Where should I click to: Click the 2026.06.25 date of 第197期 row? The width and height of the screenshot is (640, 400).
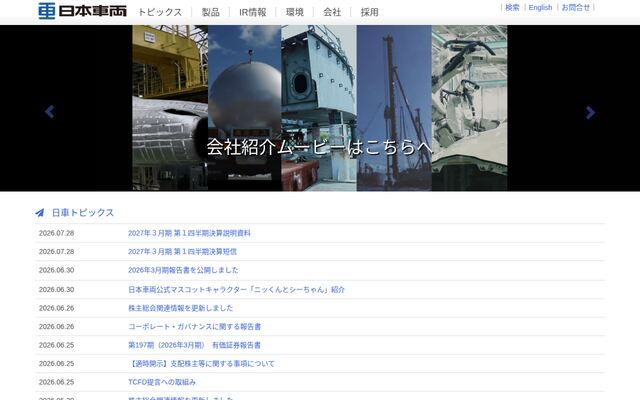click(56, 345)
